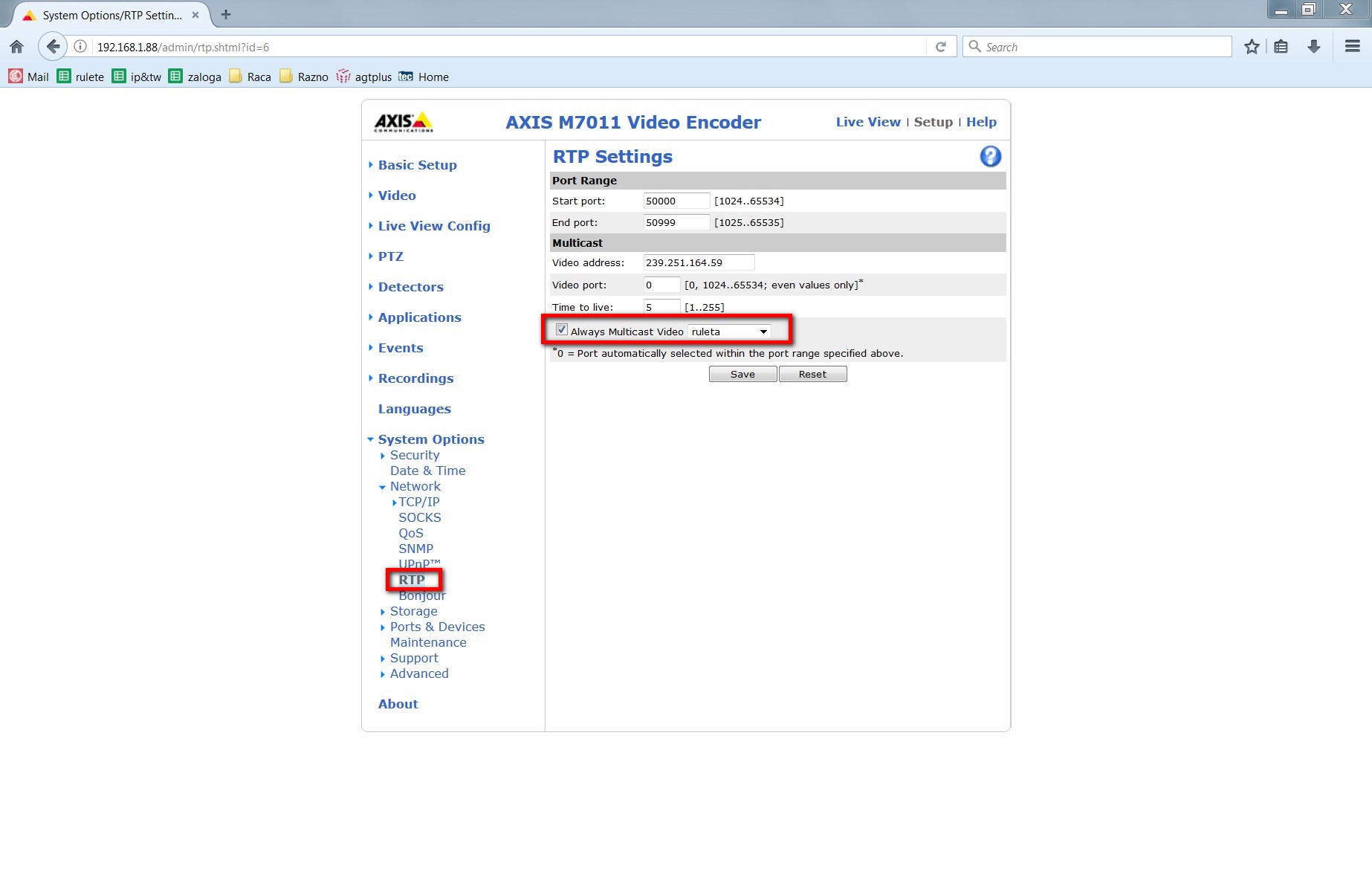1372x892 pixels.
Task: Open the zaloga bookmark
Action: 195,77
